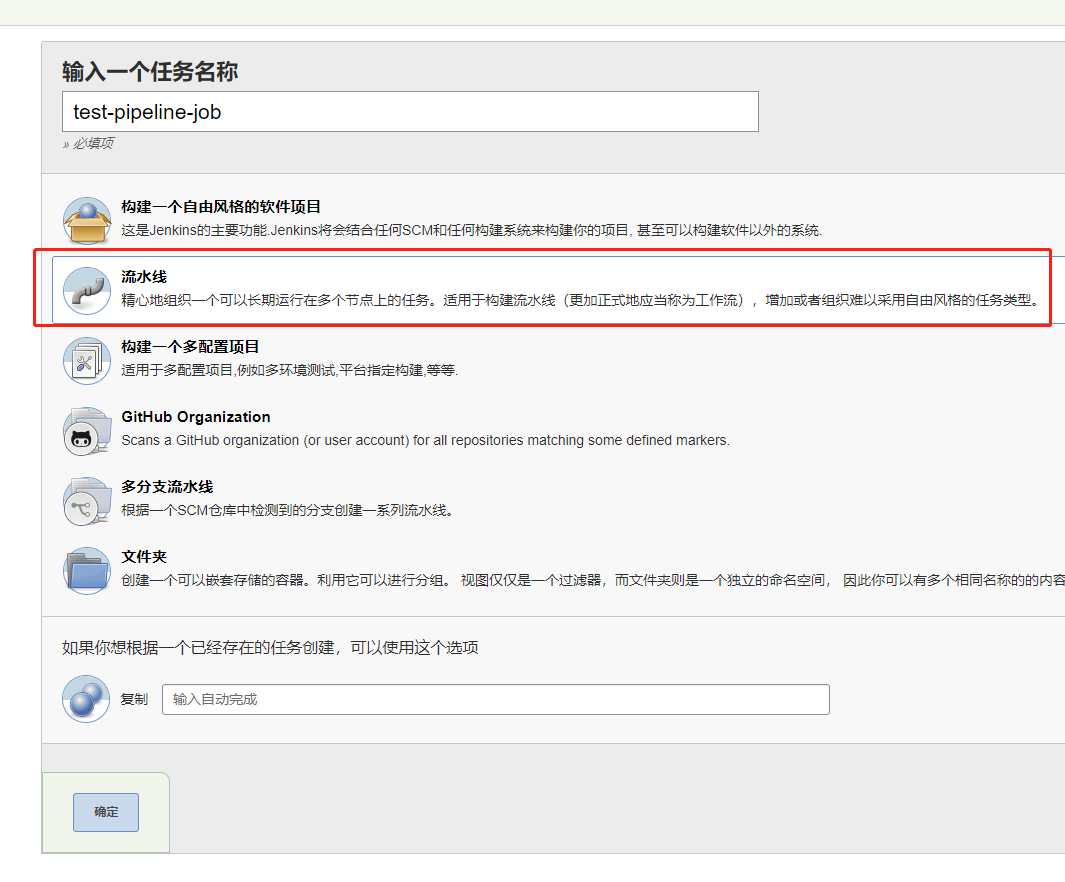This screenshot has height=882, width=1065.
Task: Select the 多分支流水线 title
Action: [167, 487]
